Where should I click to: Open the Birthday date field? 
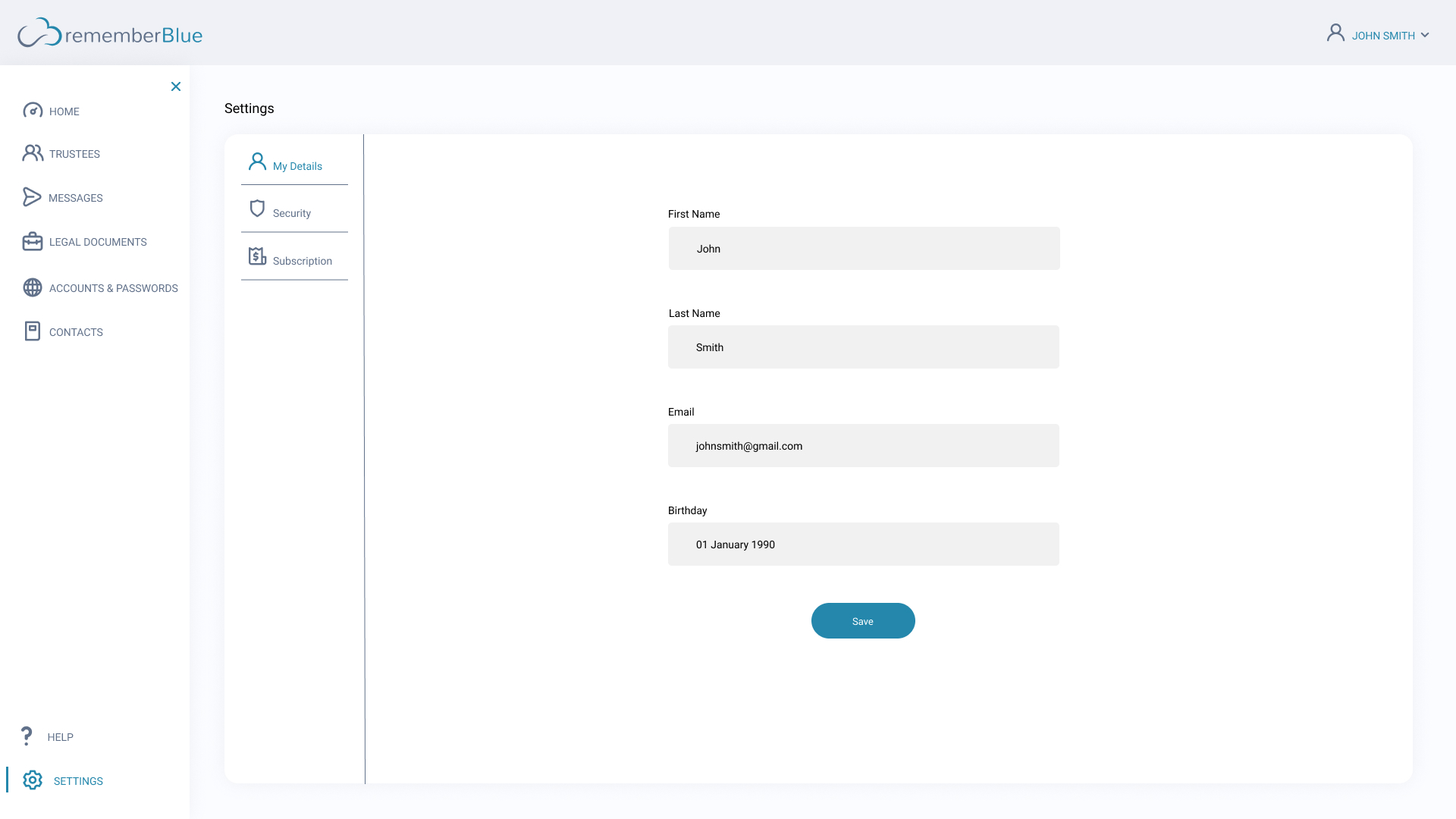tap(863, 544)
